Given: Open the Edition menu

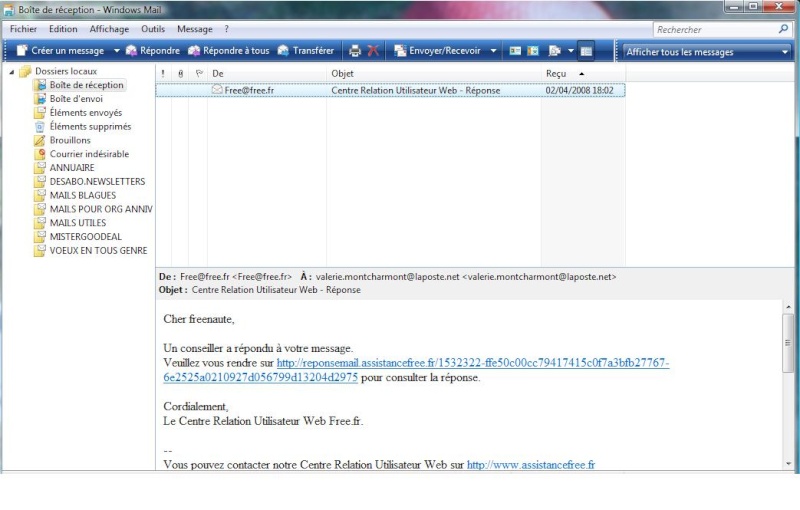Looking at the screenshot, I should [63, 29].
